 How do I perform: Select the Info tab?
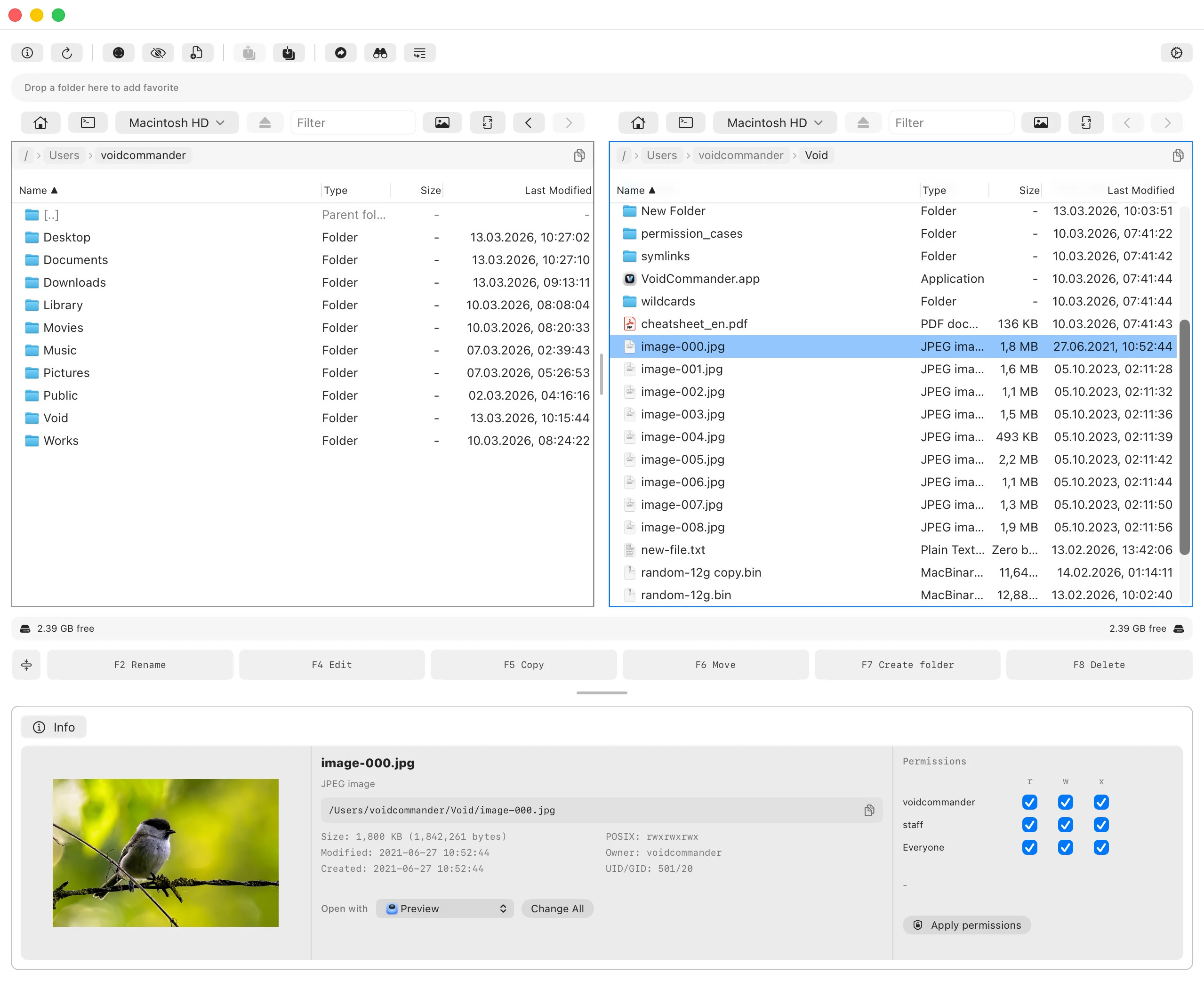pos(54,727)
